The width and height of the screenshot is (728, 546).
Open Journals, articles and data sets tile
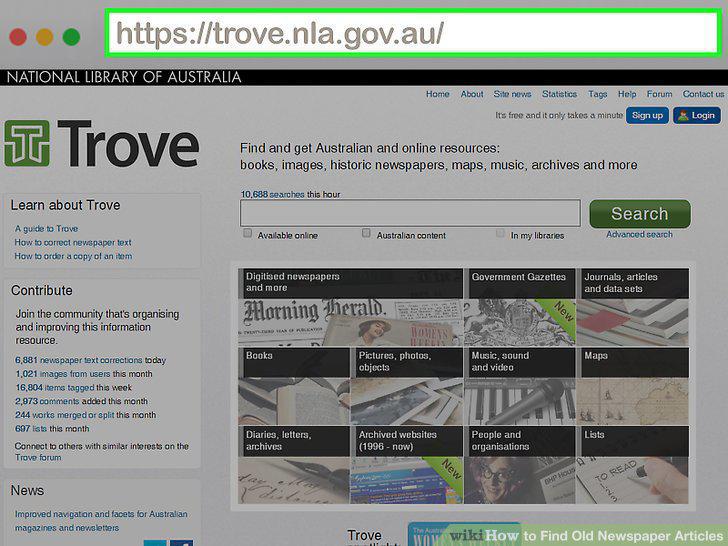tap(632, 307)
